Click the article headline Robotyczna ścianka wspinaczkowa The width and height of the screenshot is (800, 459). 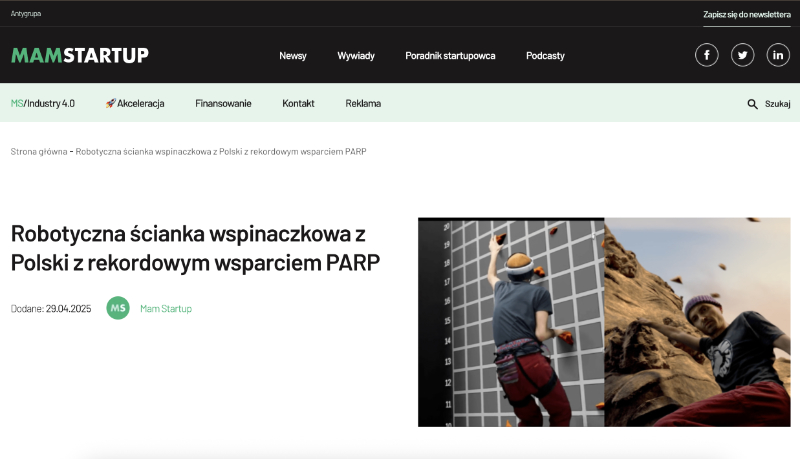click(x=195, y=248)
